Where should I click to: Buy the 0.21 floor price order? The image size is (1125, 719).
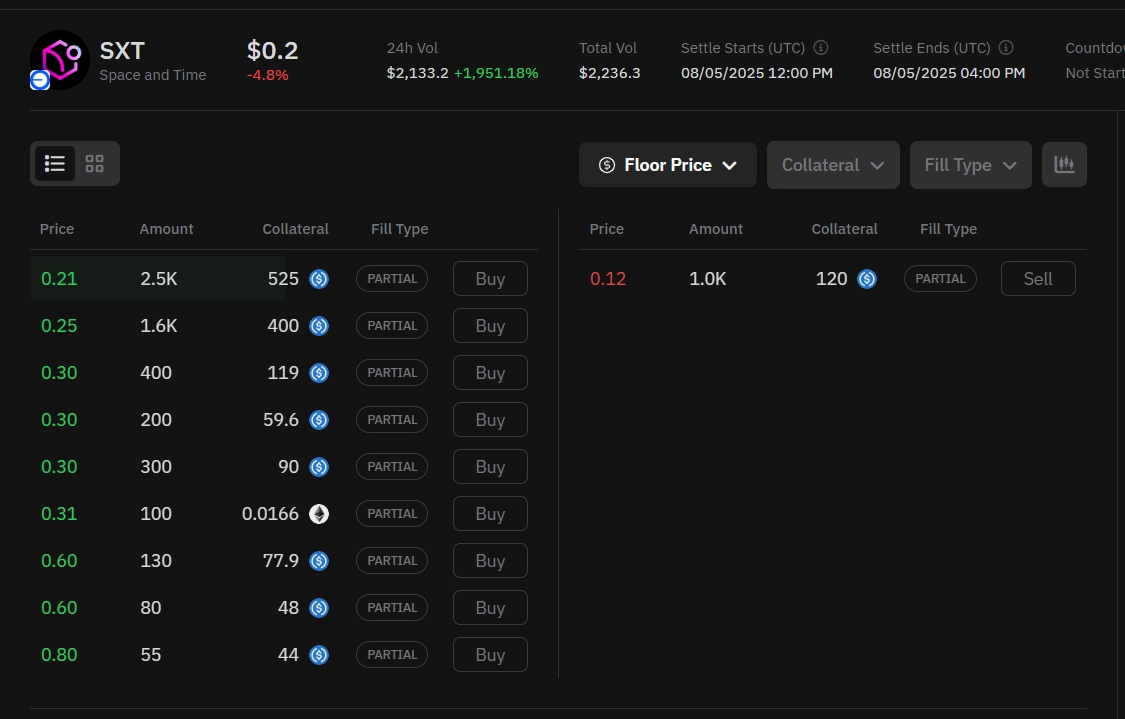490,278
